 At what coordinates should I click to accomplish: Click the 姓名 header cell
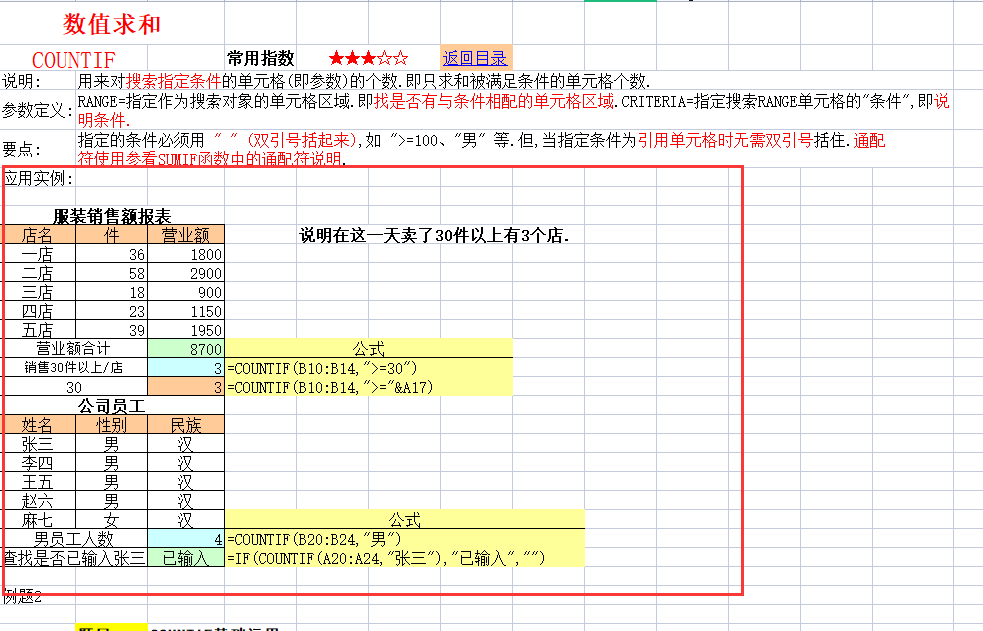39,425
